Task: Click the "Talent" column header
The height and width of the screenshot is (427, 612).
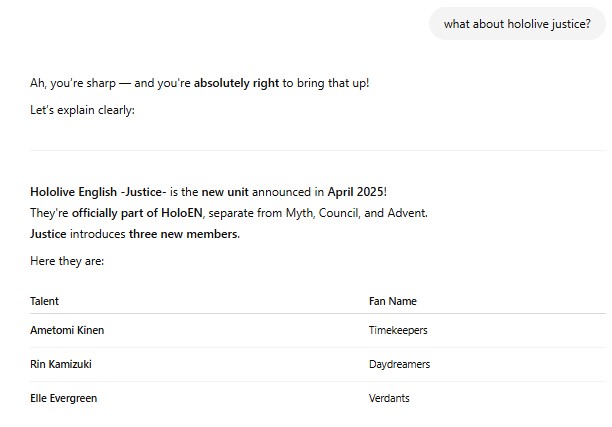Action: [44, 301]
